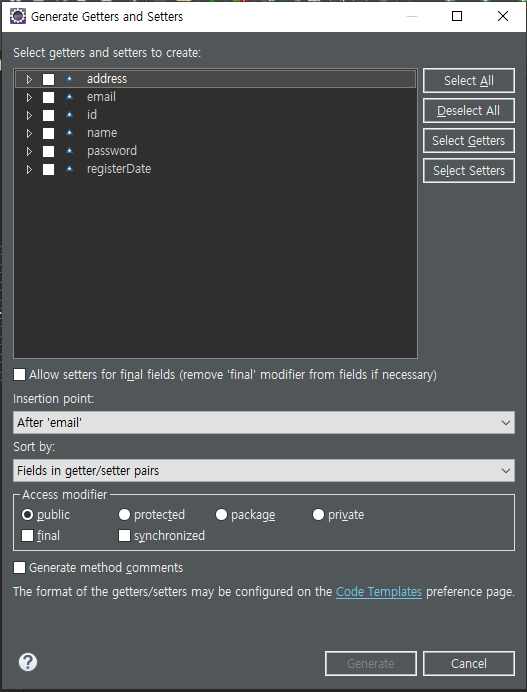
Task: Select the package access modifier
Action: coord(222,515)
